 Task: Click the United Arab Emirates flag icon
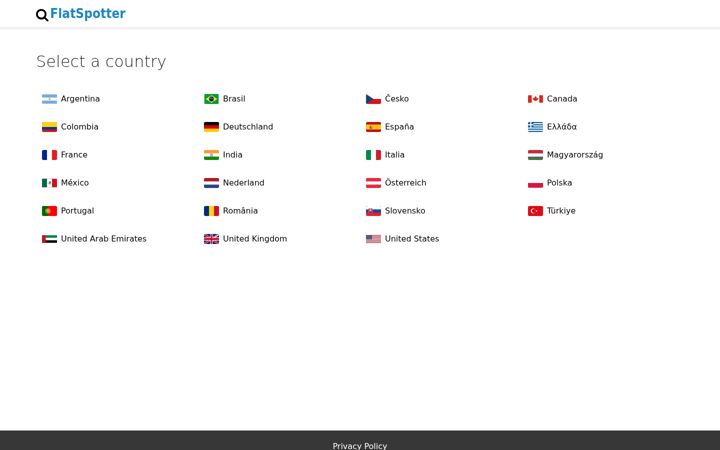coord(50,239)
